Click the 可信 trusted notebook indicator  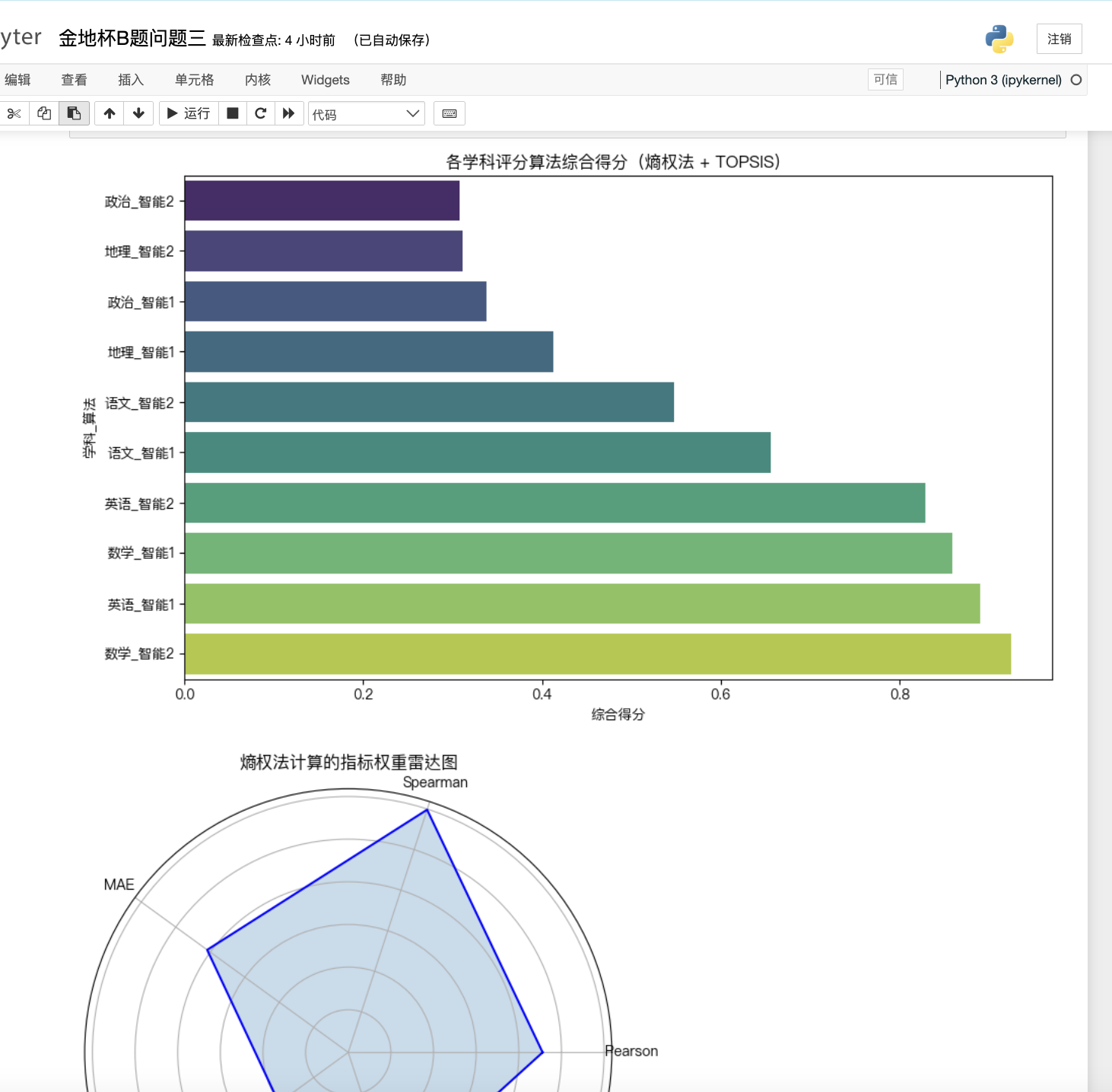click(x=885, y=80)
